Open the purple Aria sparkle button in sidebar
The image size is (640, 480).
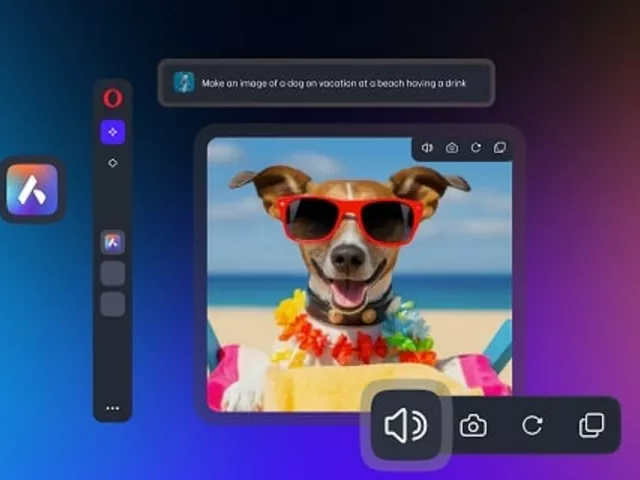(112, 131)
